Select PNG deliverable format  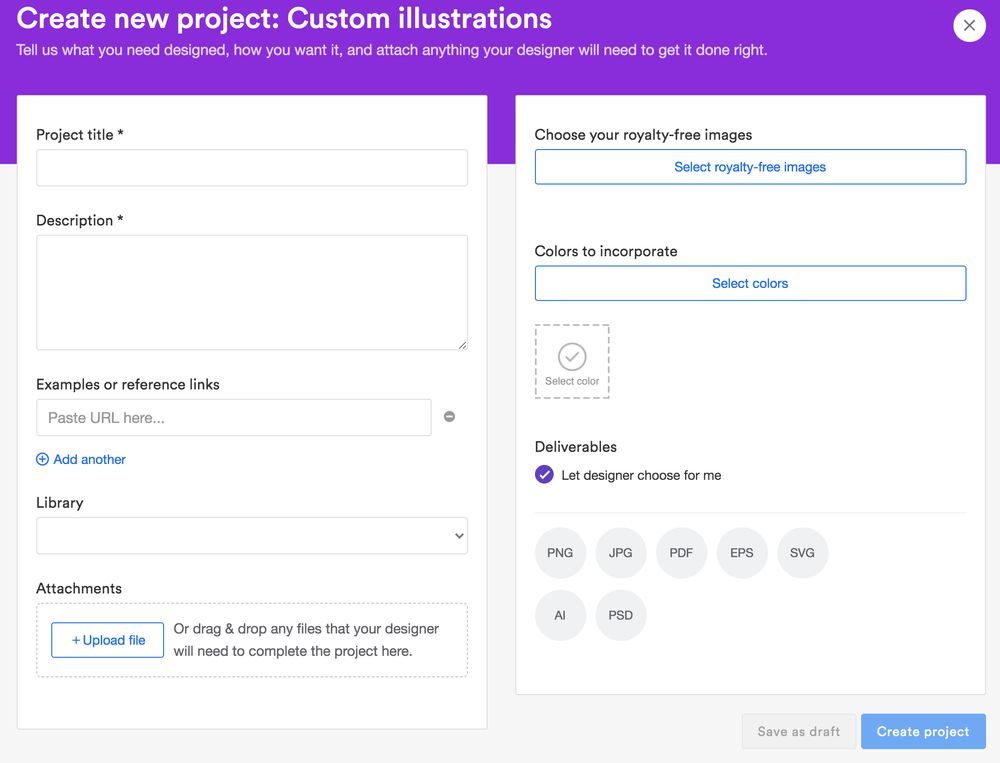click(560, 553)
